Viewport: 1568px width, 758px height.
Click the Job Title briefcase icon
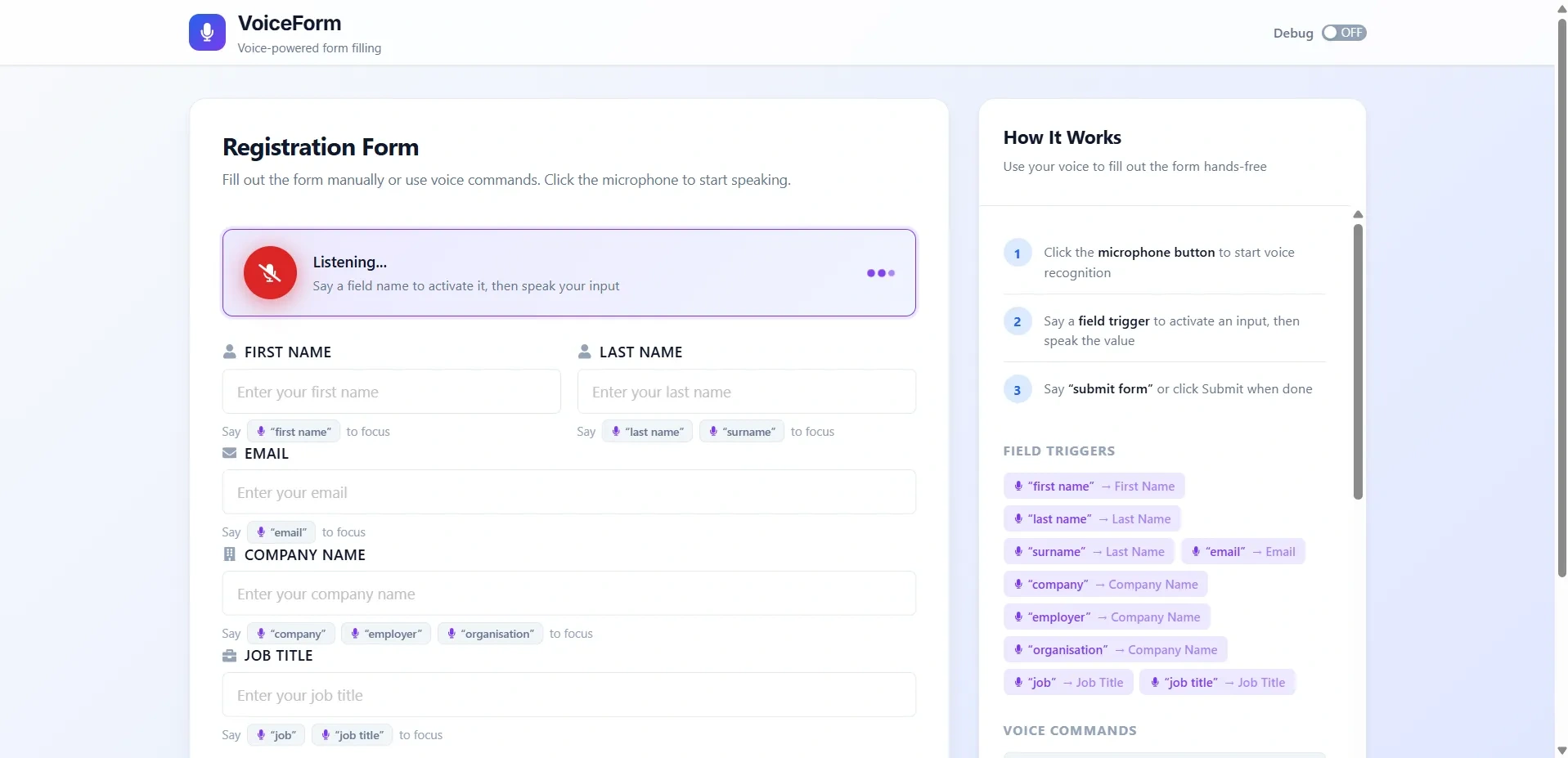(230, 656)
